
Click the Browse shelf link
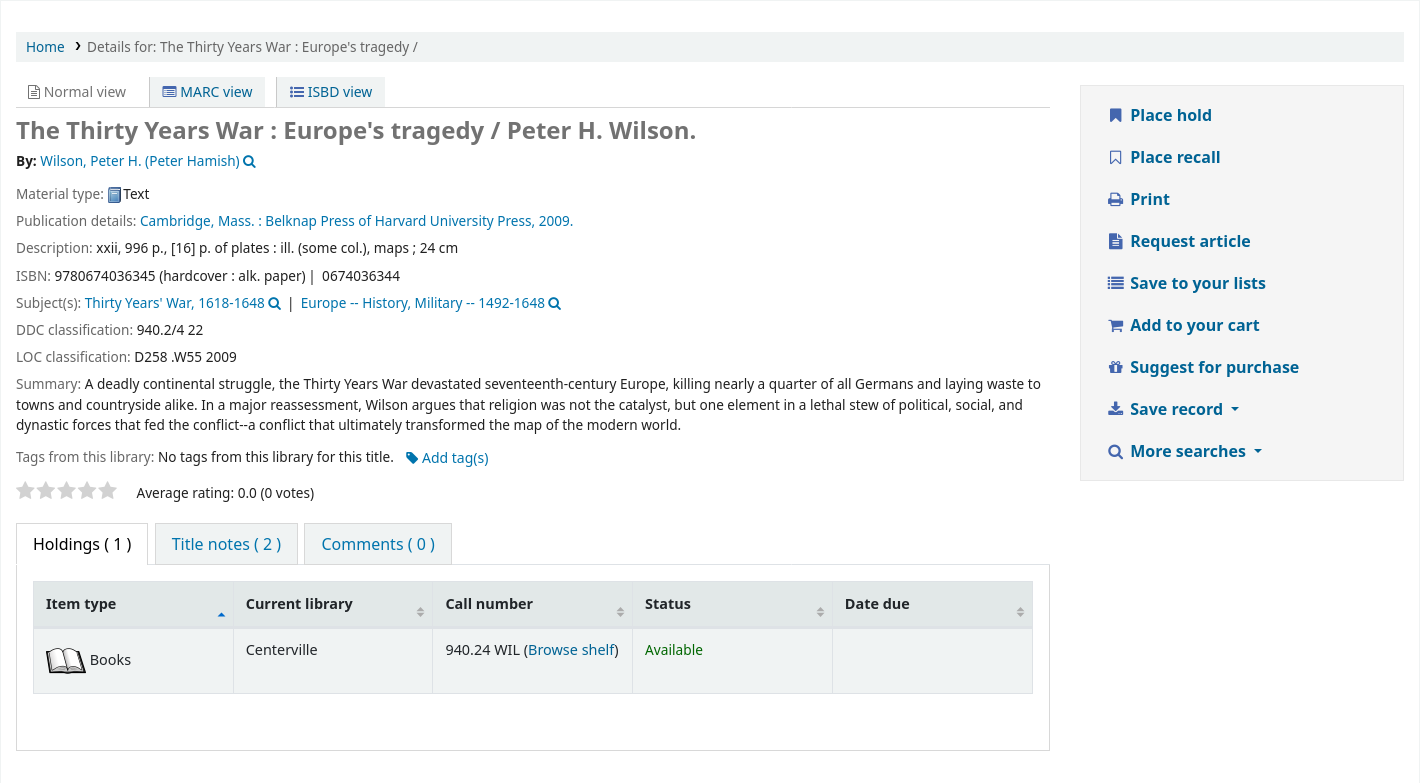tap(571, 650)
